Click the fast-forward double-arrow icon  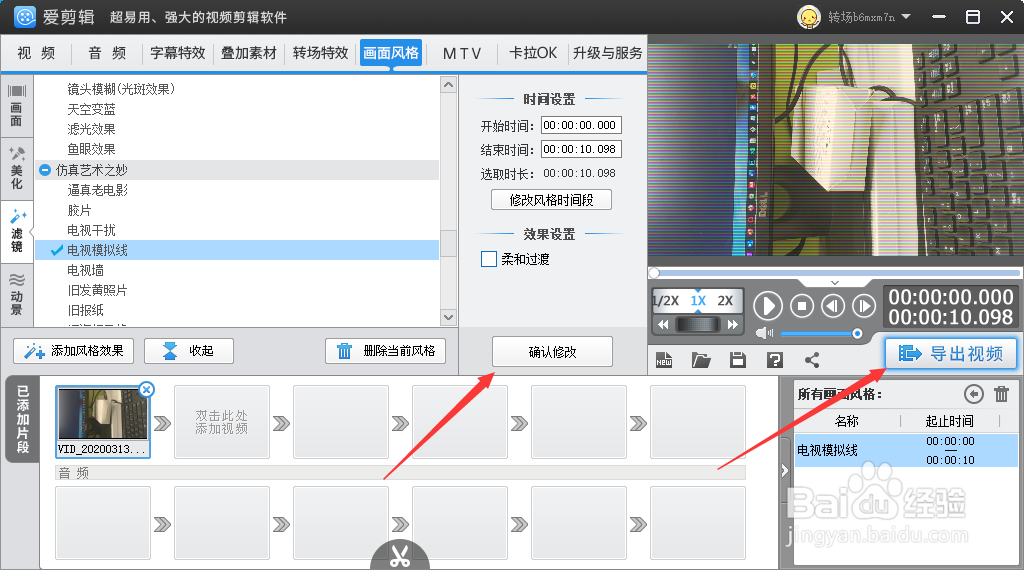733,325
